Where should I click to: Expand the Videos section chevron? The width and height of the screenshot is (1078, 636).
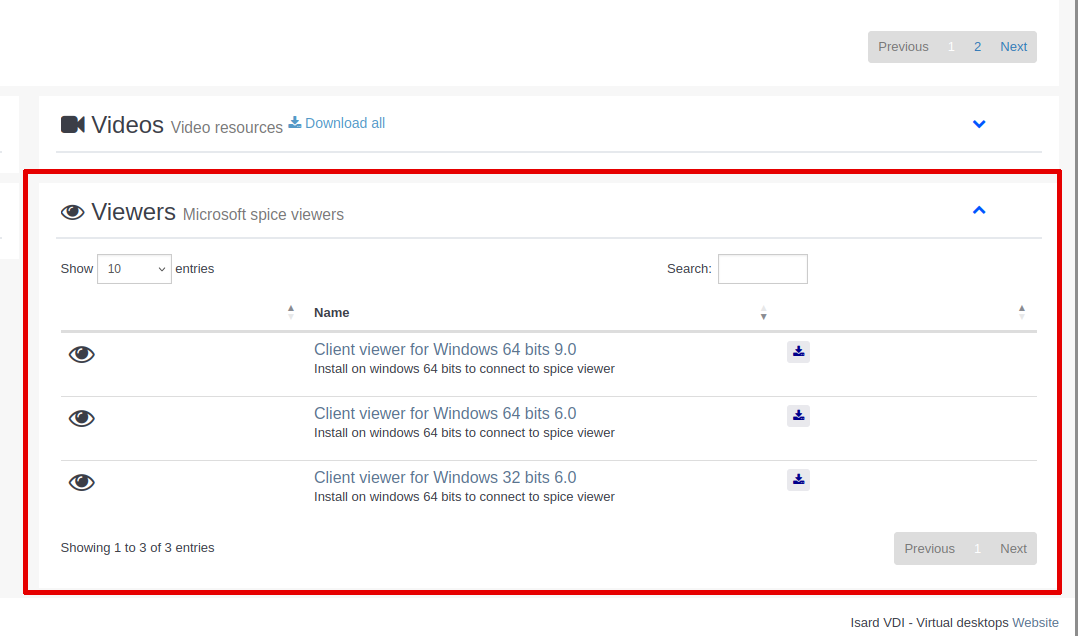979,124
